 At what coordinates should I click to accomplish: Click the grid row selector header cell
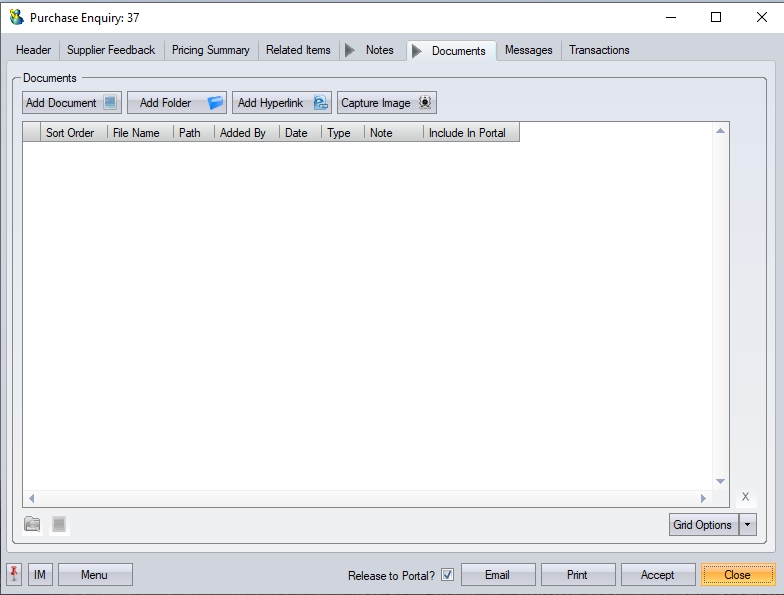click(32, 133)
